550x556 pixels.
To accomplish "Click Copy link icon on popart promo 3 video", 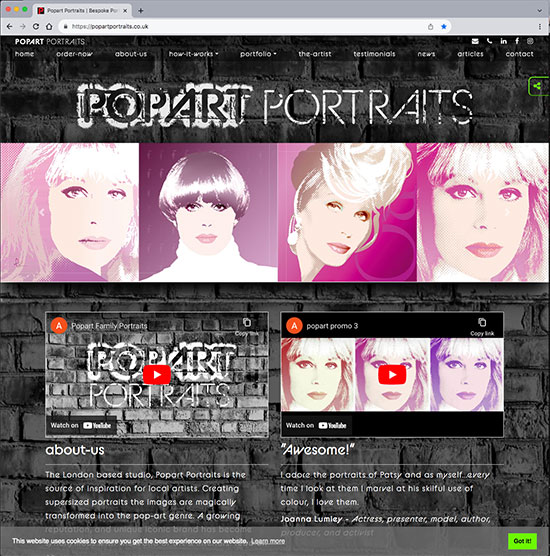I will click(482, 322).
